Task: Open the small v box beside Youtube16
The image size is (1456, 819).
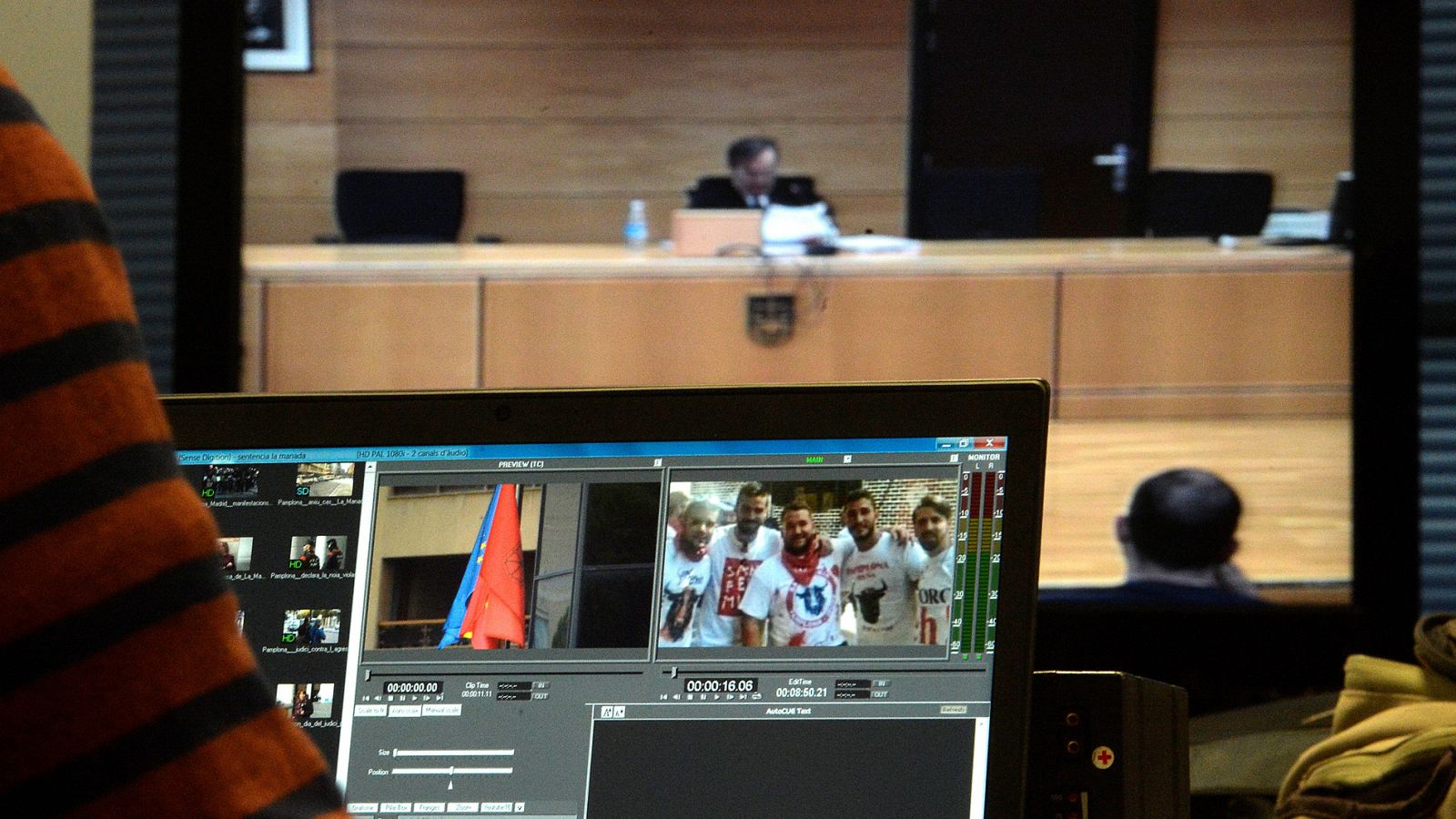Action: 520,807
